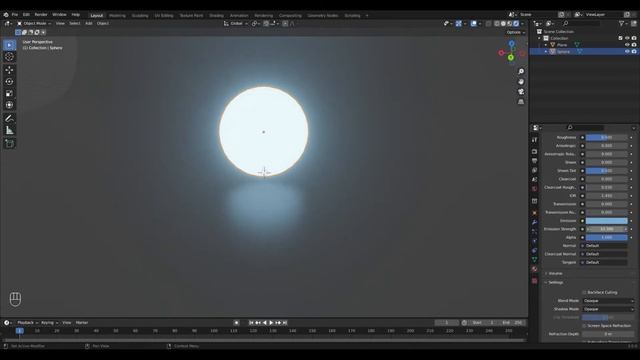Select the Cursor tool
The height and width of the screenshot is (360, 640).
9,57
